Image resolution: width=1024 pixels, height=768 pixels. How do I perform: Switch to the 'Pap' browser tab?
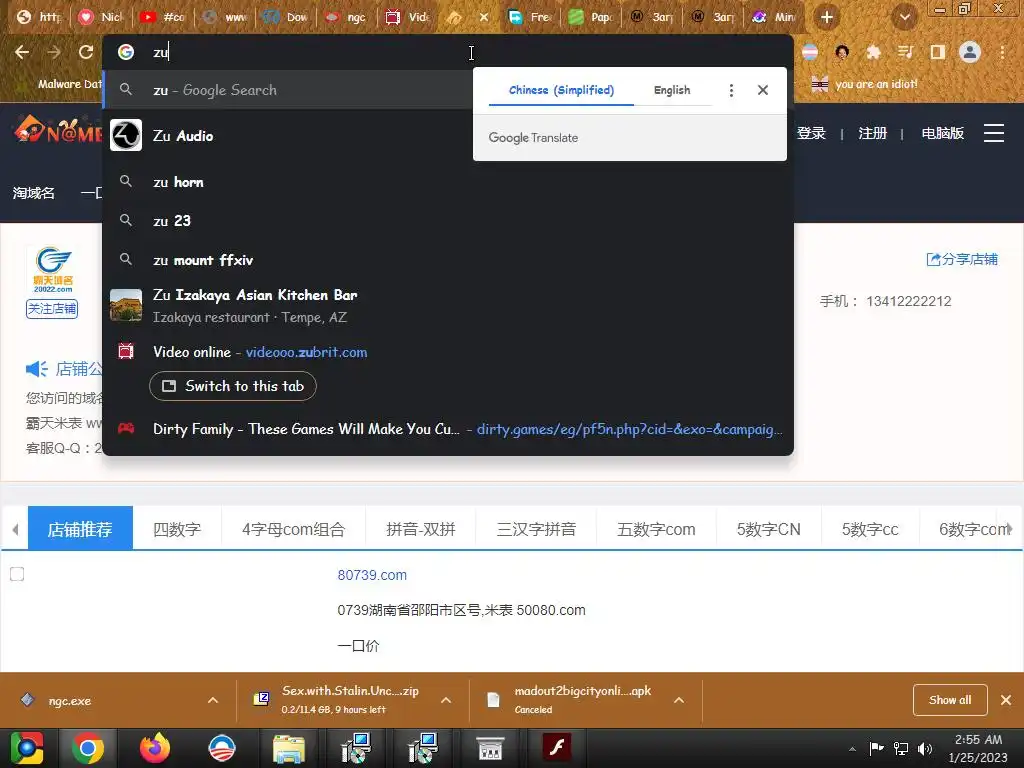pos(591,17)
